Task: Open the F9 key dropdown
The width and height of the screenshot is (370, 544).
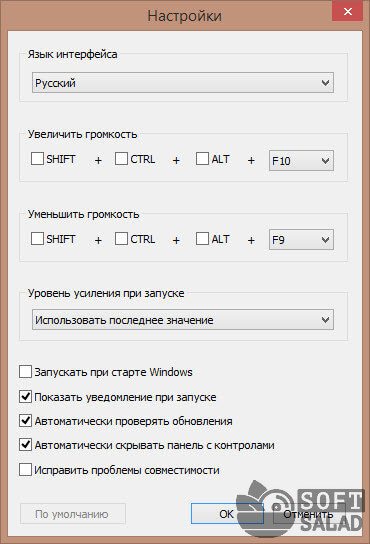Action: click(301, 240)
